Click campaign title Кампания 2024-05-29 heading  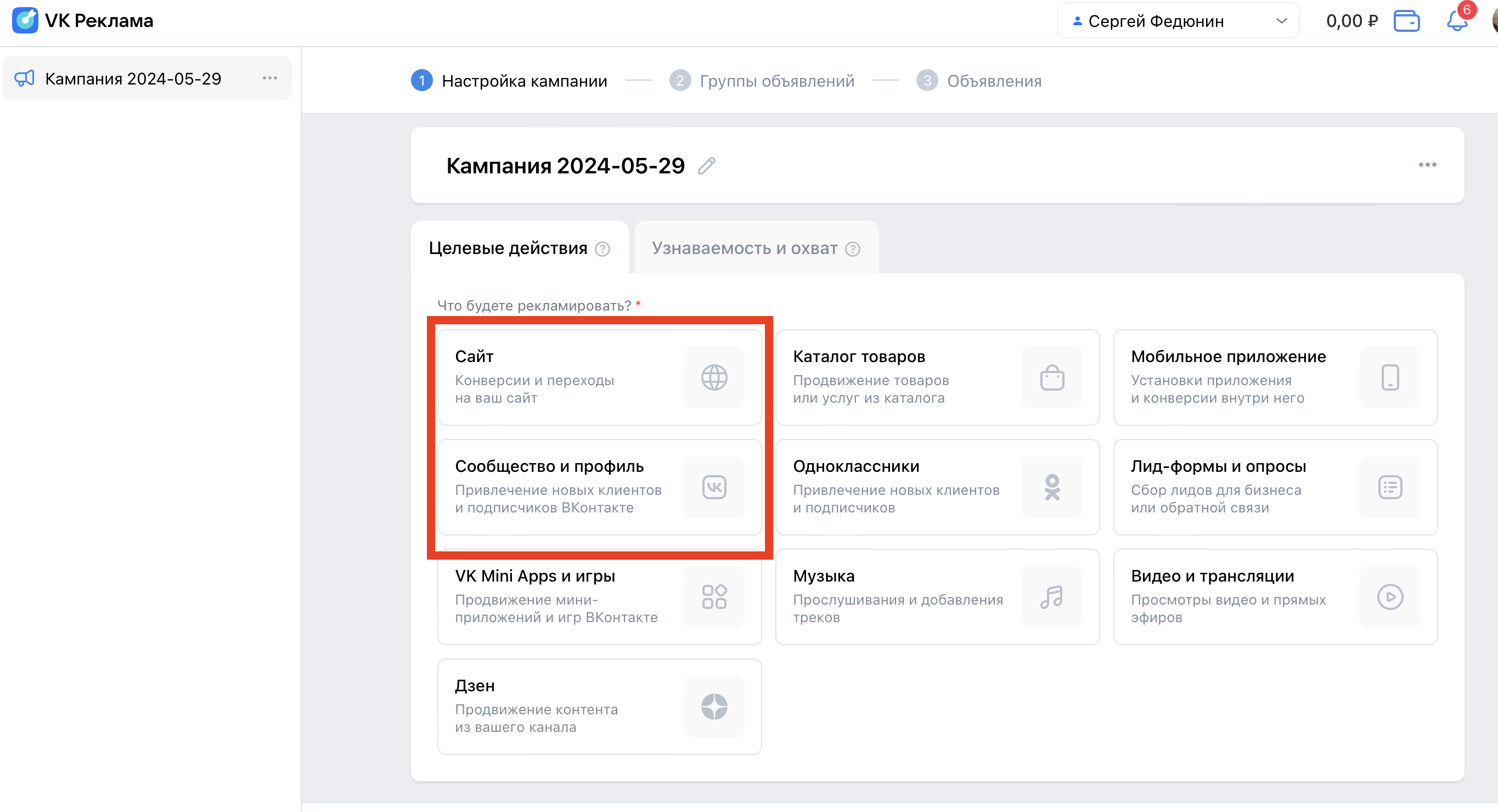point(565,166)
